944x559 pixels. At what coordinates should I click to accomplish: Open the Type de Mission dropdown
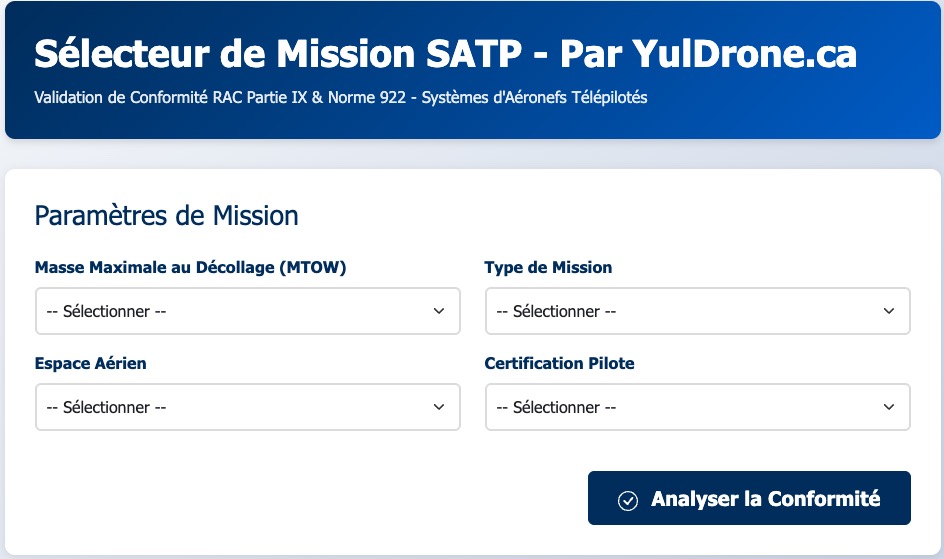[698, 311]
